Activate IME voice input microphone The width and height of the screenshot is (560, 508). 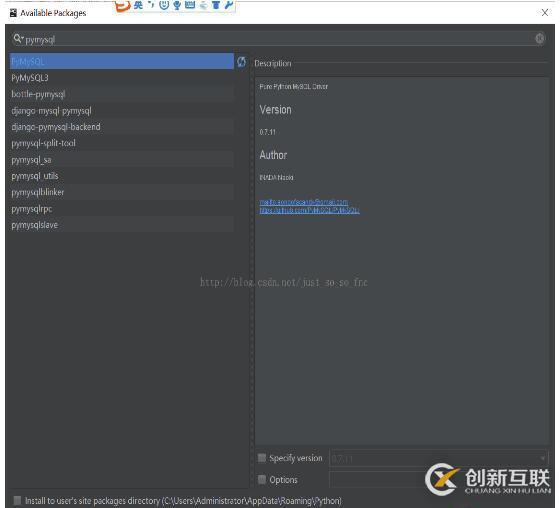point(177,5)
